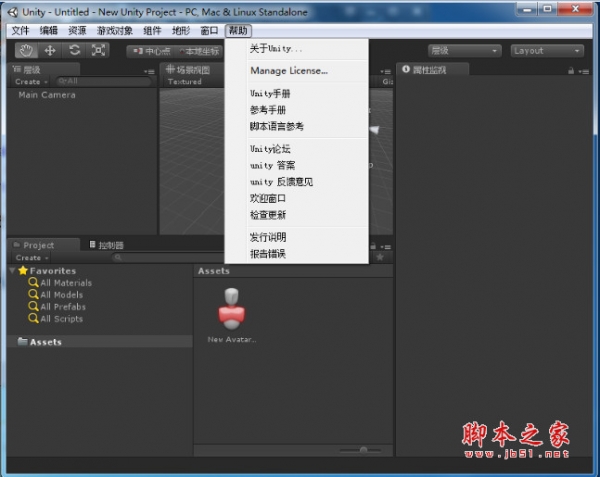Select the Hand tool
600x477 pixels.
(26, 50)
